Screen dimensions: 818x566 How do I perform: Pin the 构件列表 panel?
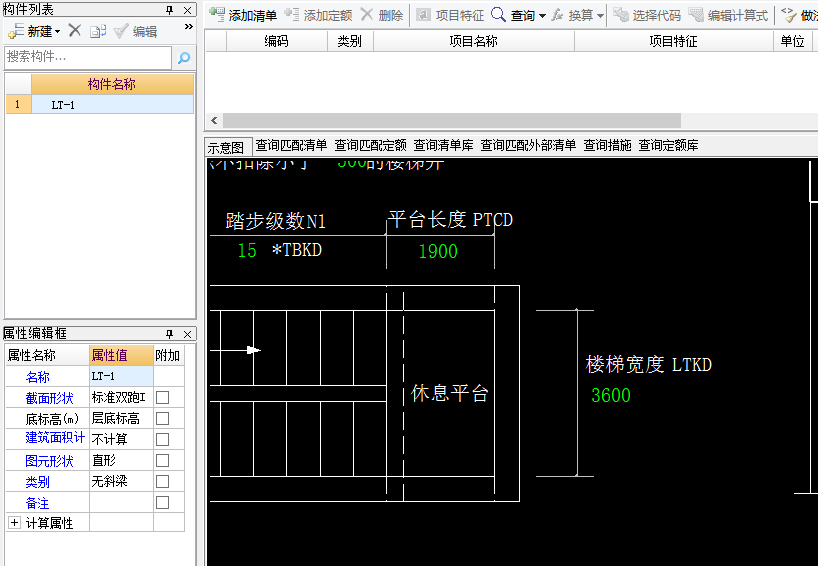coord(170,10)
